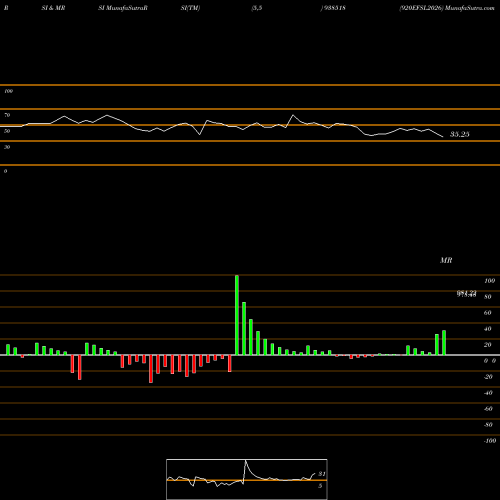Click the RSI axis label 70

click(7, 115)
